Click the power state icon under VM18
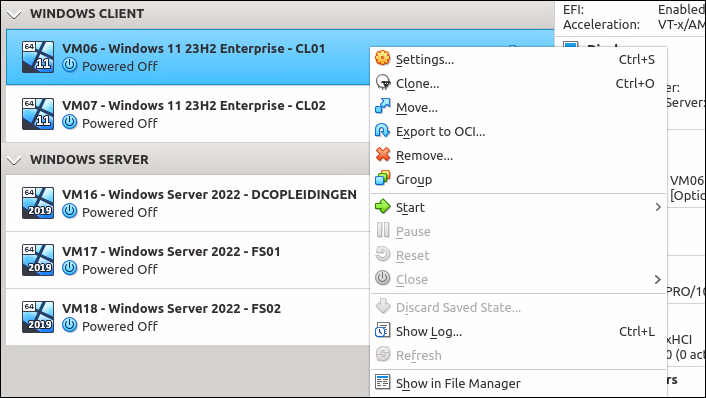 (x=69, y=325)
